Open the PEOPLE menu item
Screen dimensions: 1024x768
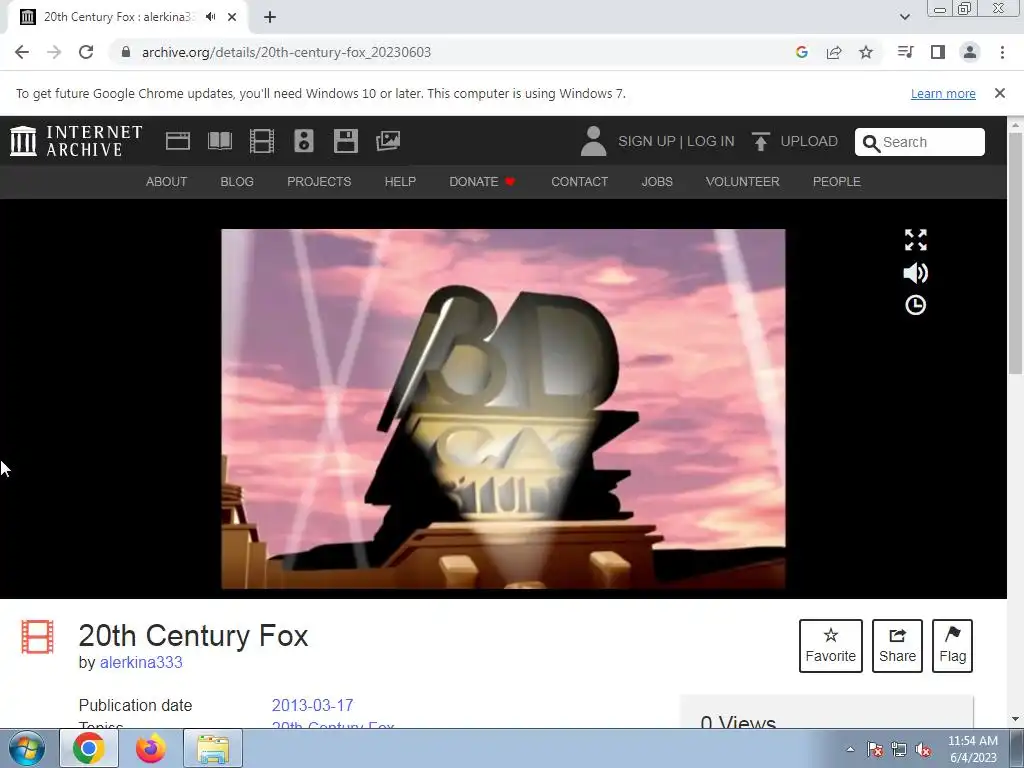tap(837, 182)
